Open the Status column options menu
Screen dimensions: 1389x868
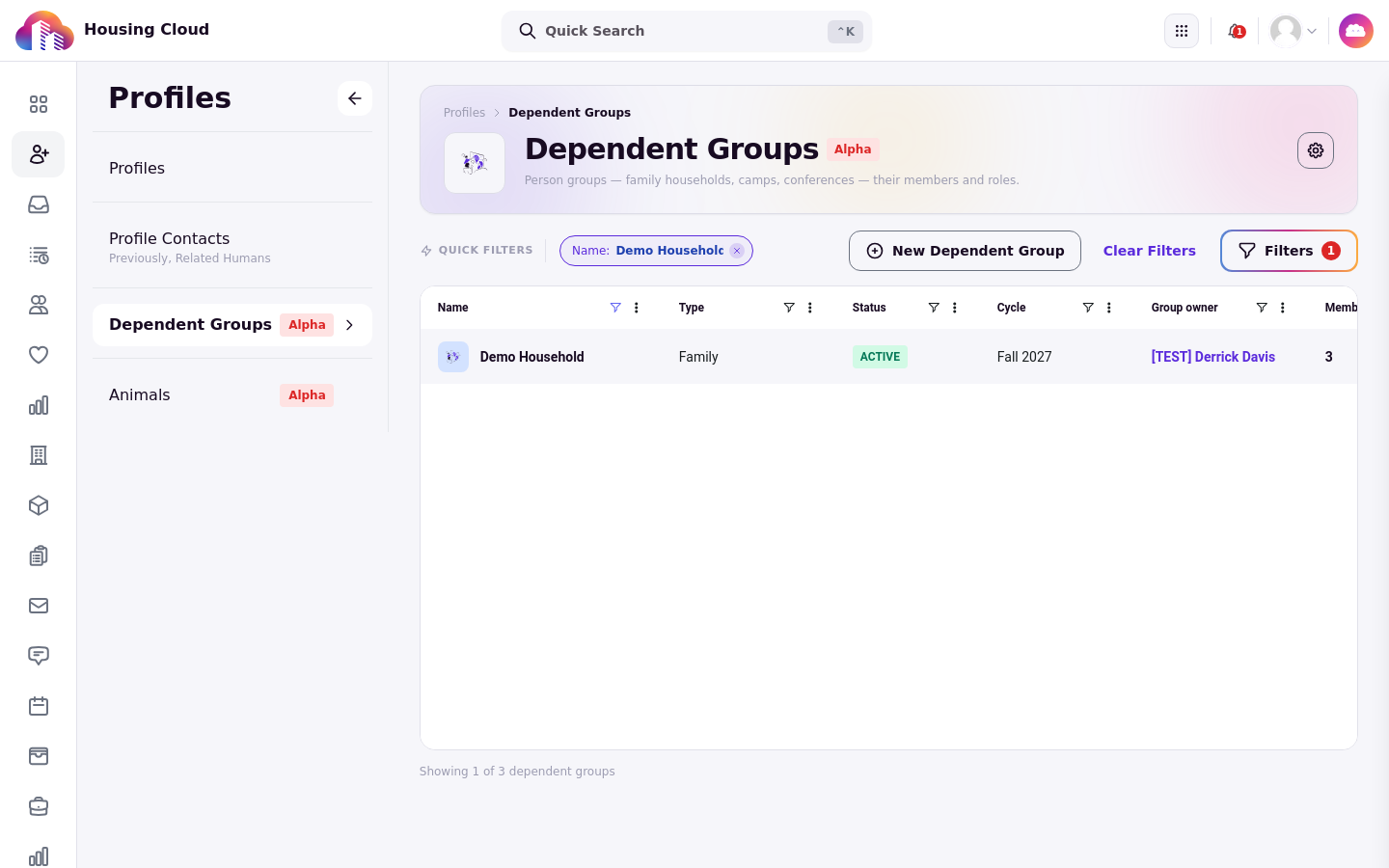click(x=955, y=308)
